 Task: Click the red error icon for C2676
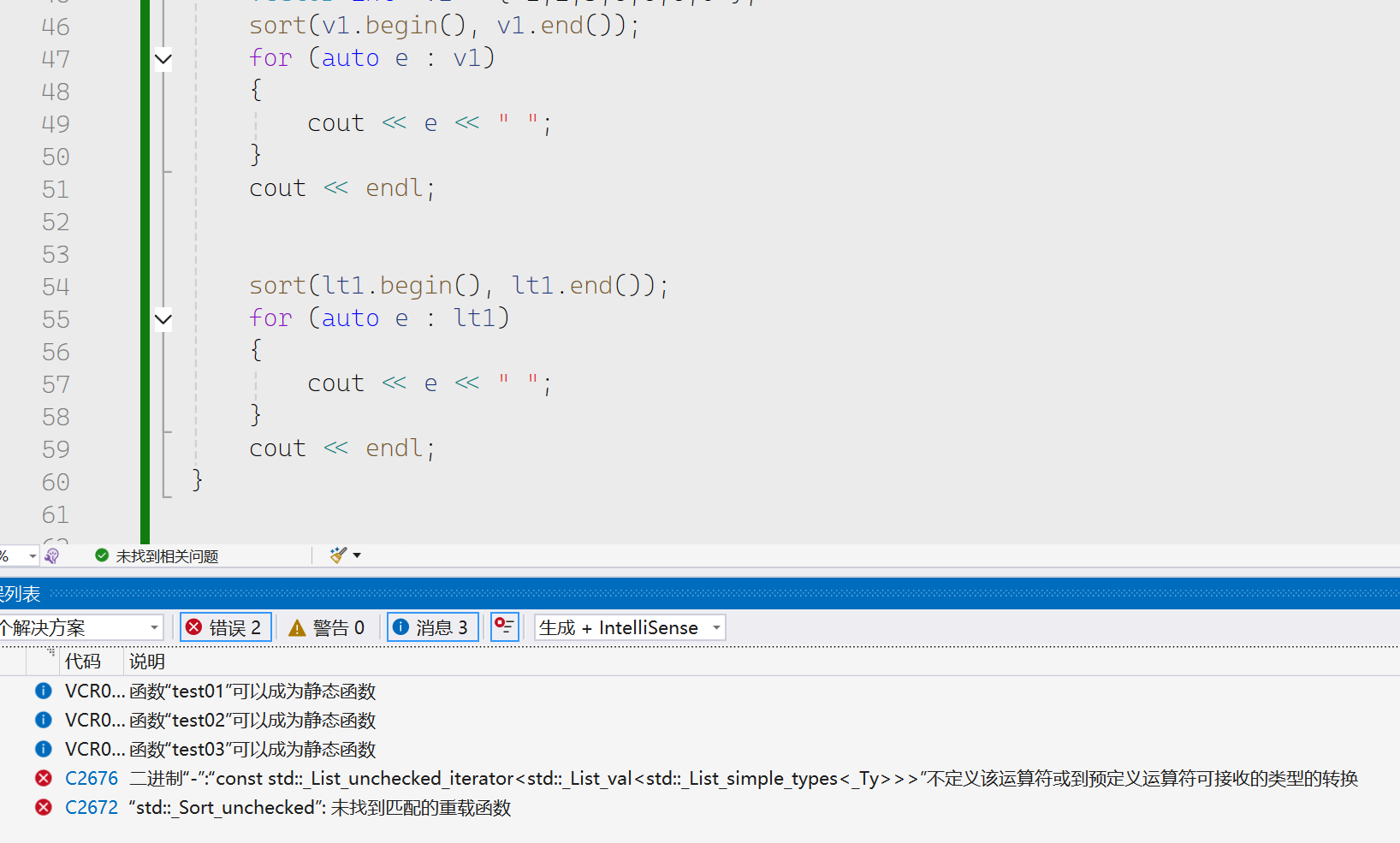44,778
